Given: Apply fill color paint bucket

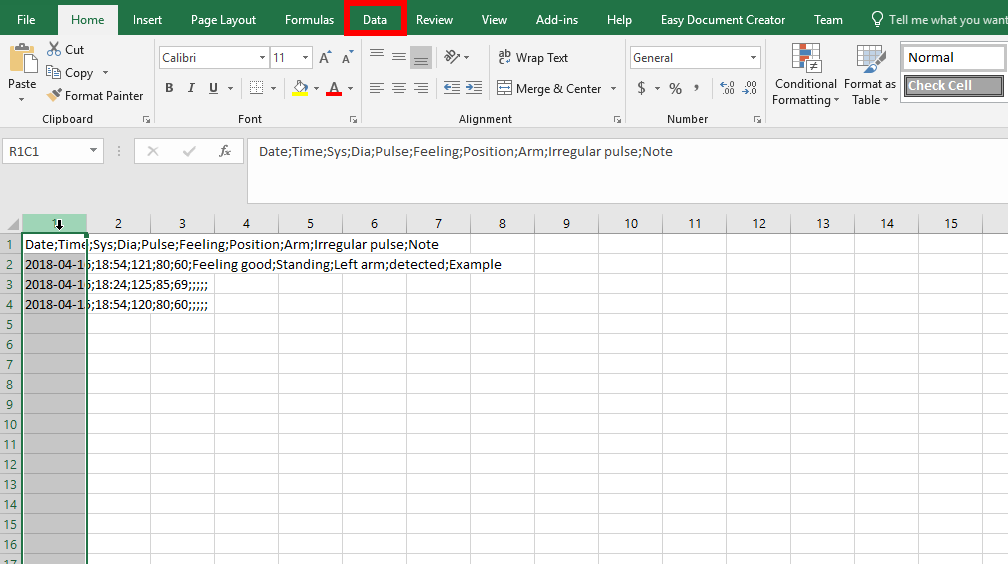Looking at the screenshot, I should (x=300, y=88).
